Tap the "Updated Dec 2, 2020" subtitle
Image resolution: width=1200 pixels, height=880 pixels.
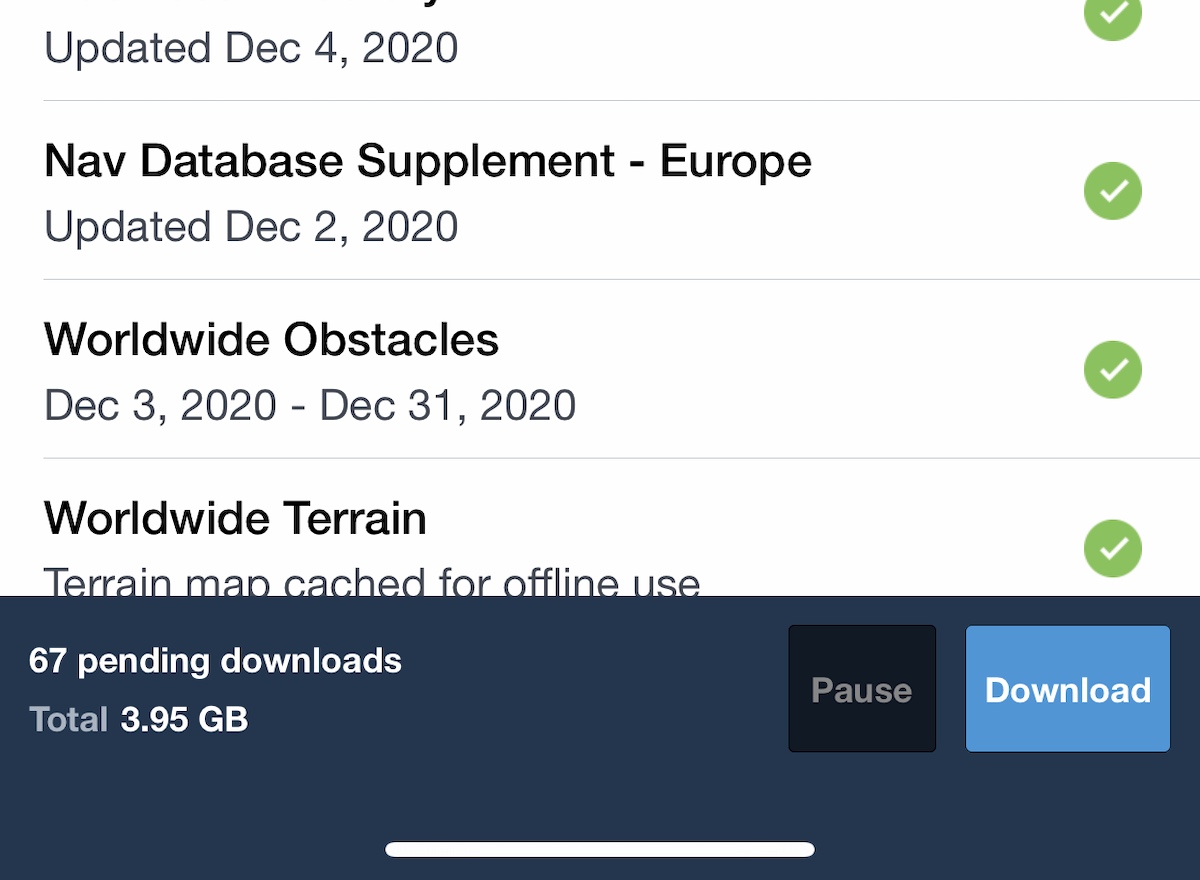[251, 227]
